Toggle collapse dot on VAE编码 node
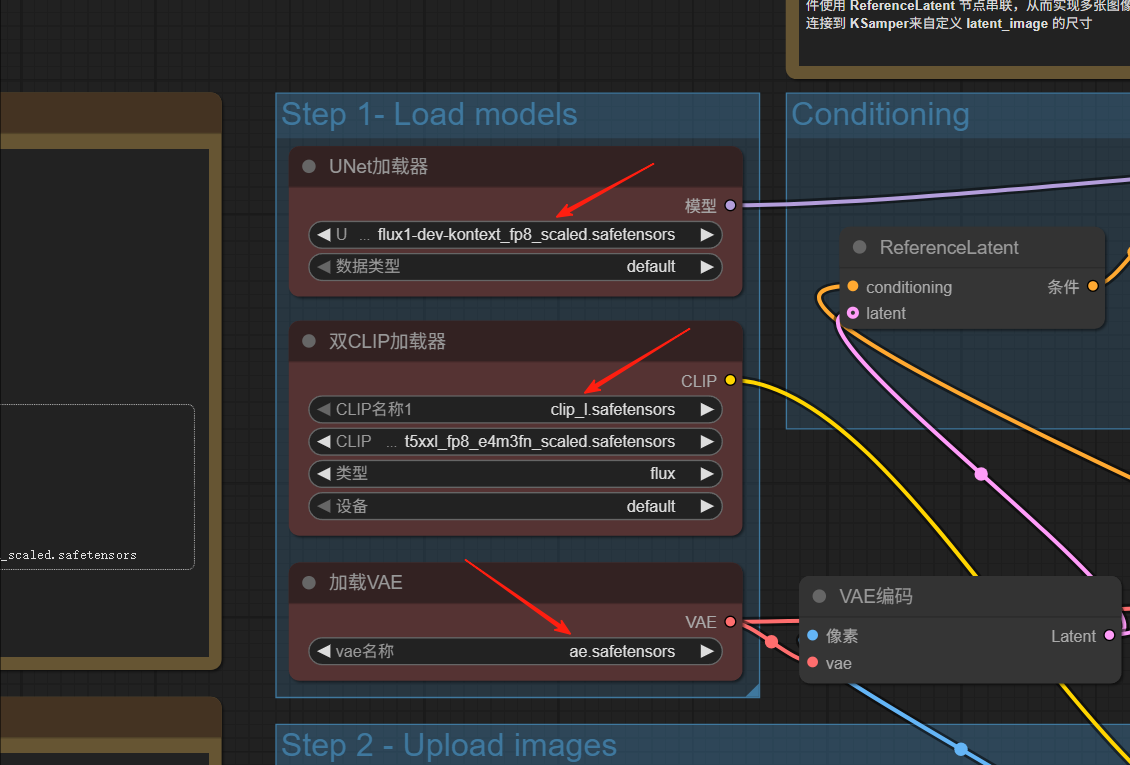The image size is (1130, 765). tap(819, 597)
